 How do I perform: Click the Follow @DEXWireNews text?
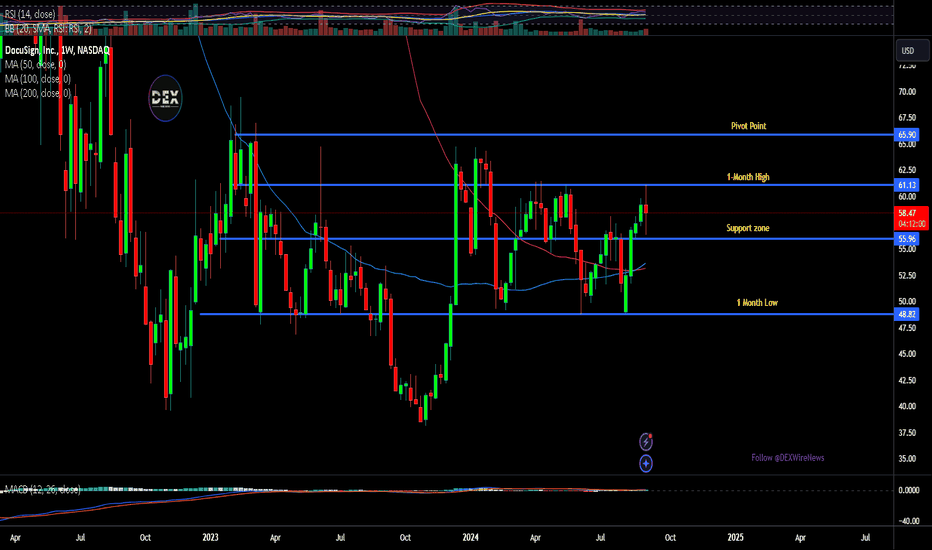tap(788, 458)
